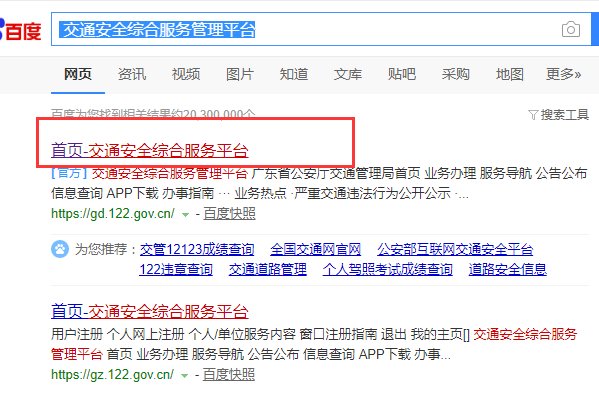599x400 pixels.
Task: Open recommended link 公安部互联网交通安全平台
Action: tap(455, 249)
